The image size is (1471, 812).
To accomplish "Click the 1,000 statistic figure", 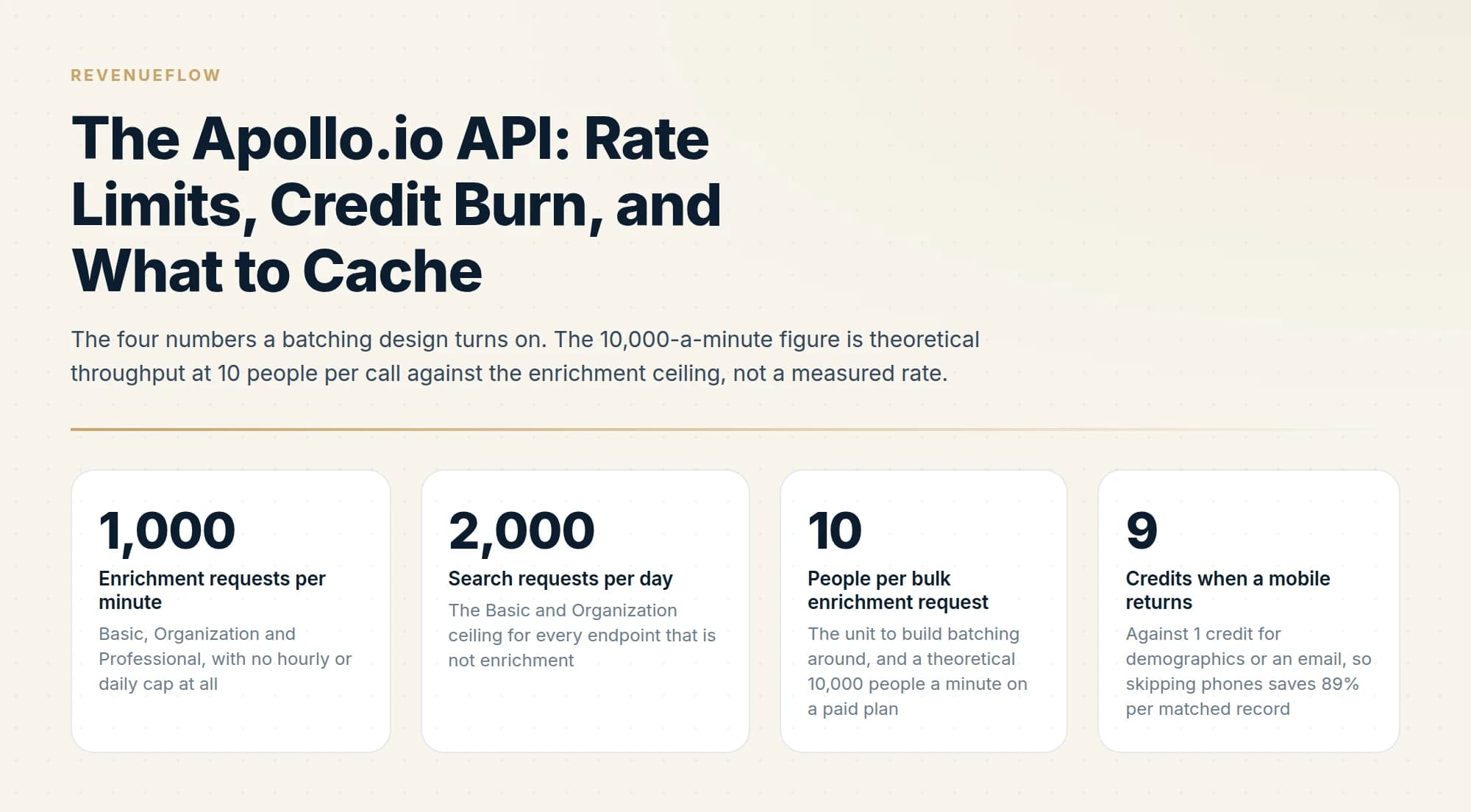I will tap(167, 530).
